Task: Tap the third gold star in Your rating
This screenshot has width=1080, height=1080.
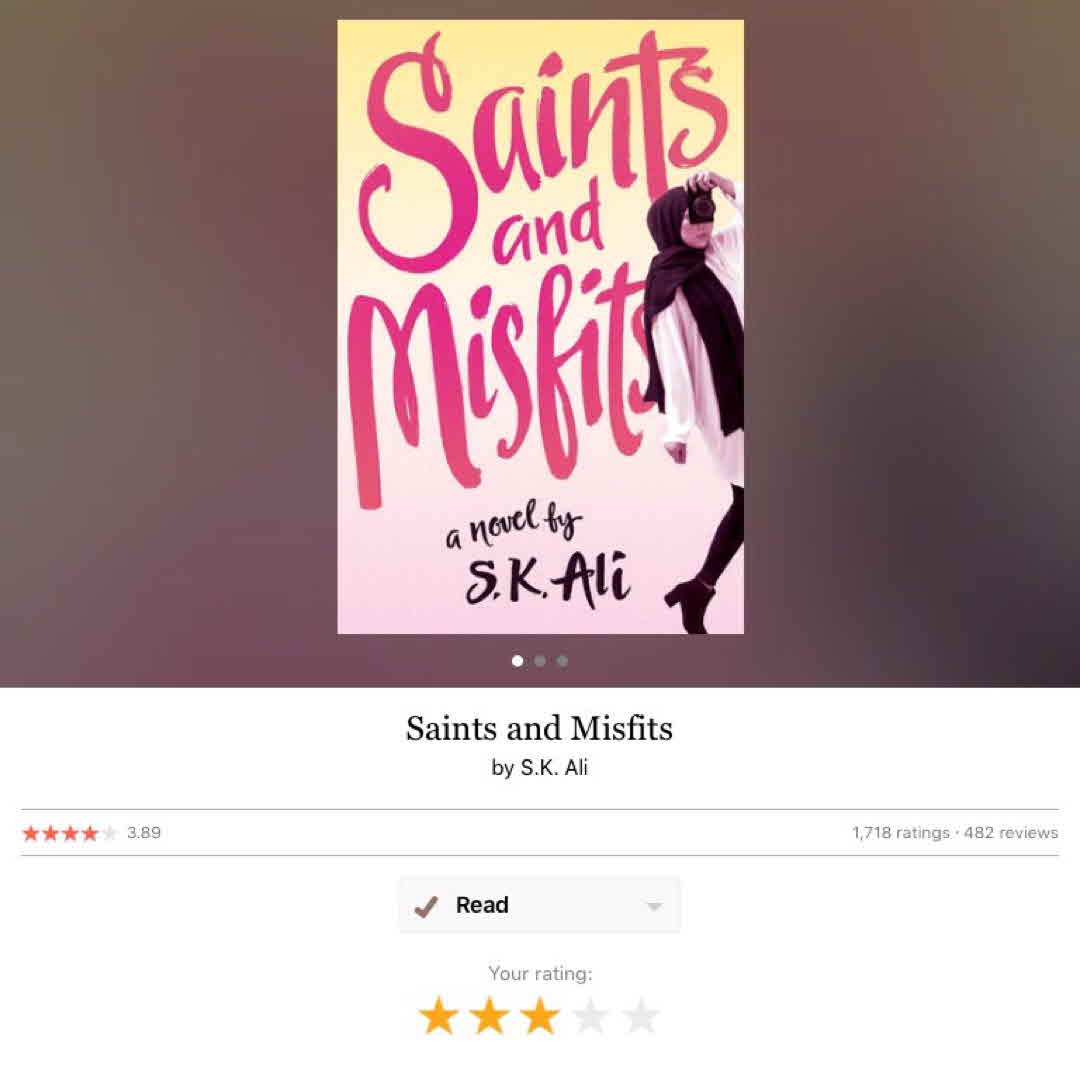Action: click(540, 1015)
